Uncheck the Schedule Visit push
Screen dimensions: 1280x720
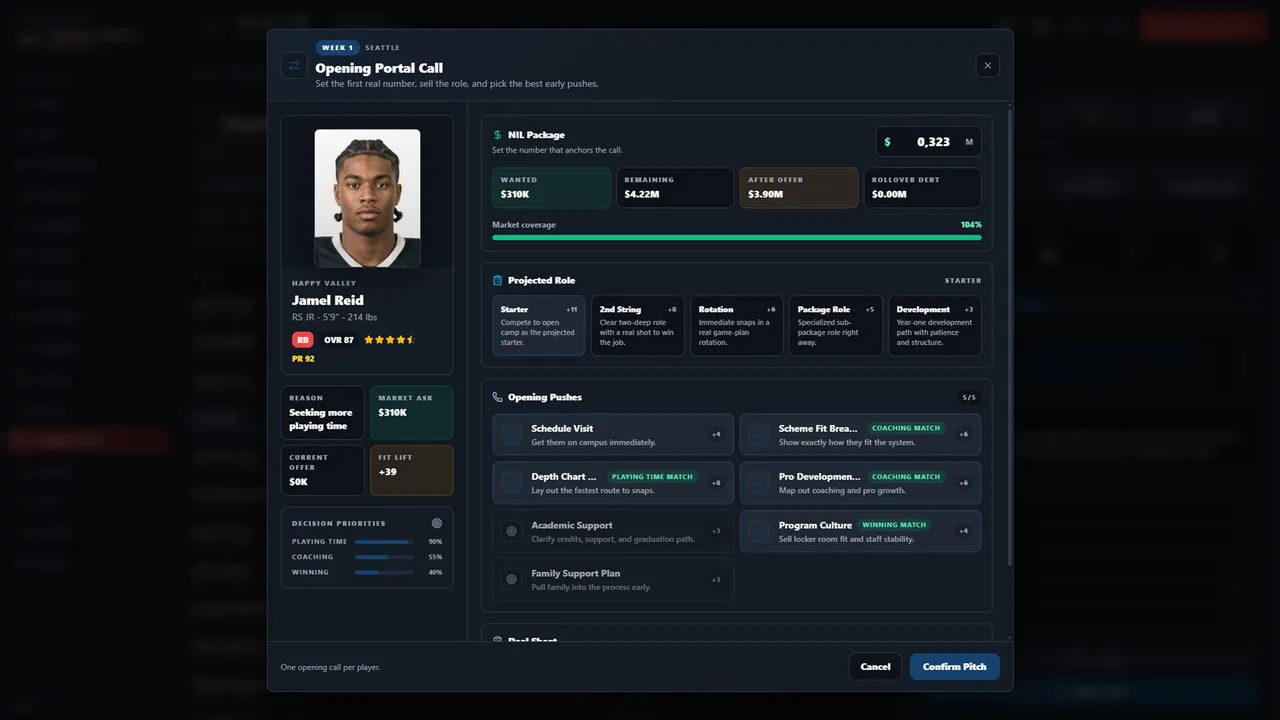512,434
